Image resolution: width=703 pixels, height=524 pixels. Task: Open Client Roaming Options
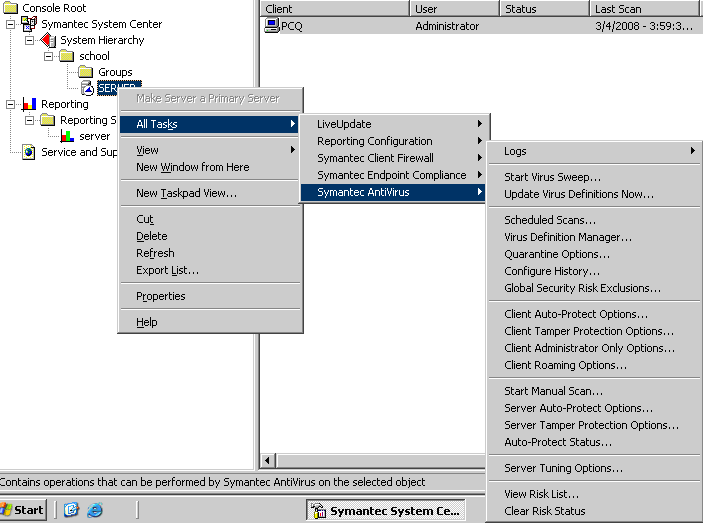[594, 365]
